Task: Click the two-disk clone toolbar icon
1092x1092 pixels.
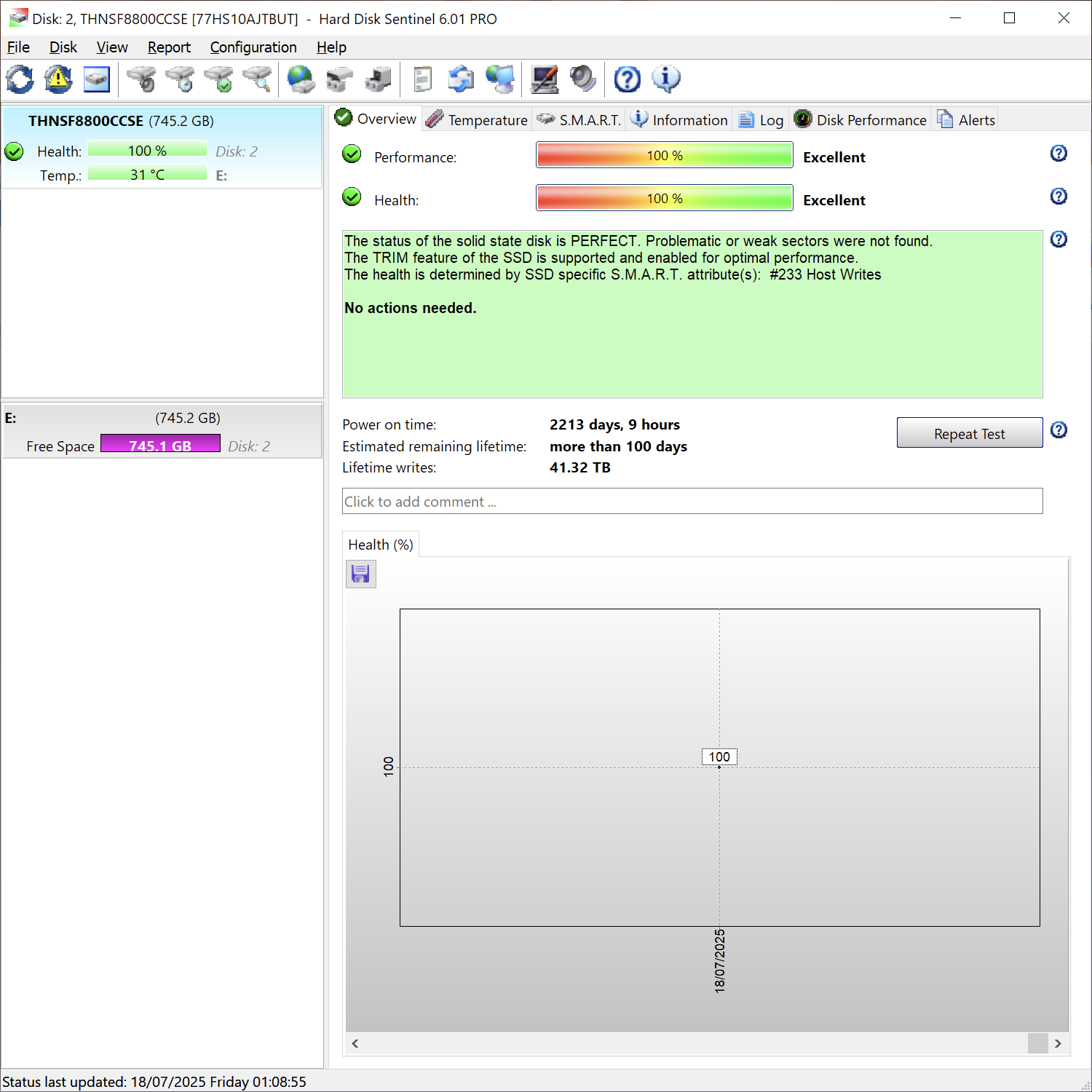Action: coord(339,79)
